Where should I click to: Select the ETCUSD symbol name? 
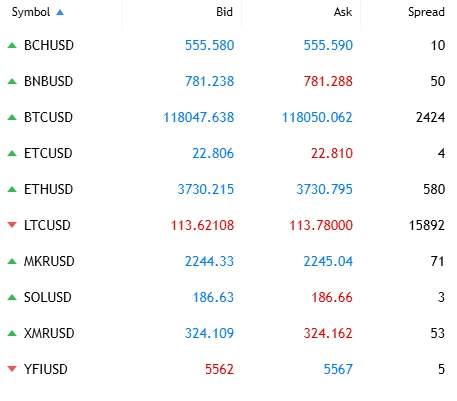(48, 153)
